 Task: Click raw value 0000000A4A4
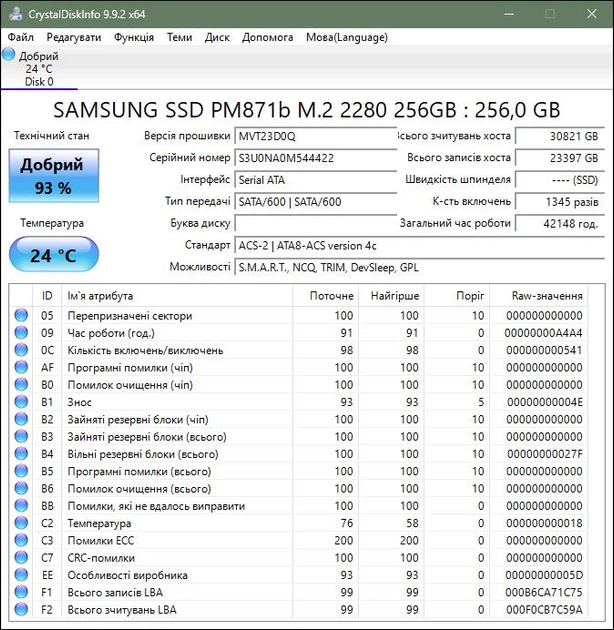click(x=543, y=333)
